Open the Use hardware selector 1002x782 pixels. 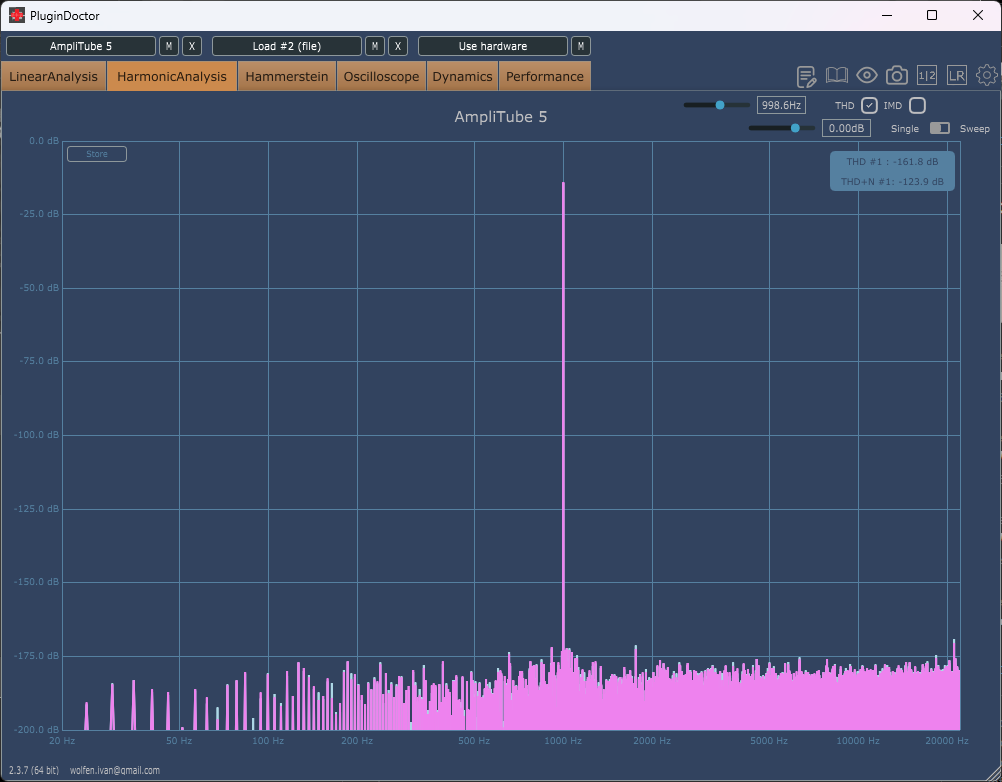coord(493,46)
